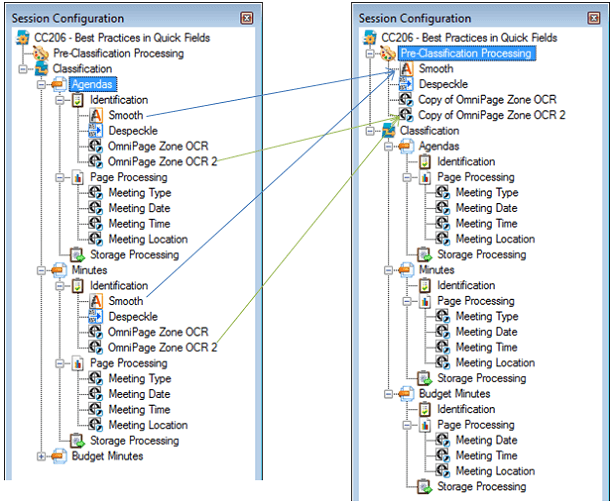The image size is (615, 503).
Task: Select OmniPage Zone OCR text under left Minutes
Action: (x=158, y=332)
